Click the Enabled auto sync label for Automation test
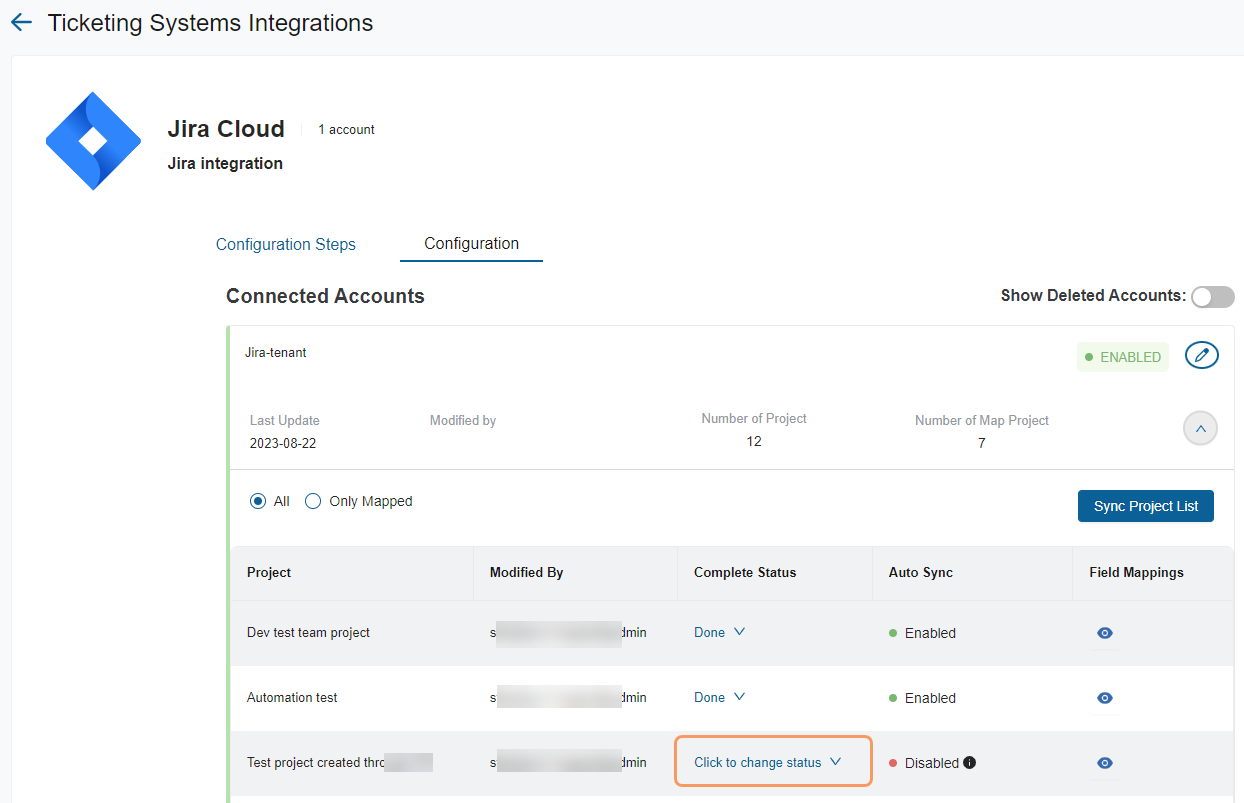Viewport: 1244px width, 803px height. (x=928, y=697)
